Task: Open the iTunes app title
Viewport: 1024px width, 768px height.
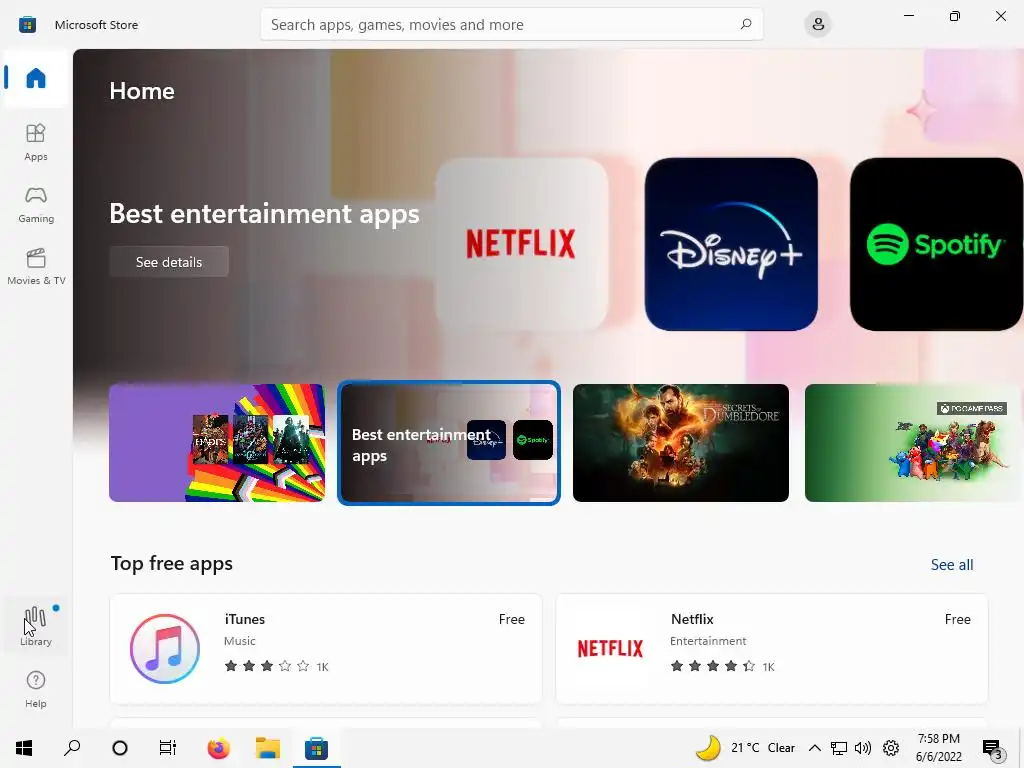Action: [x=245, y=619]
